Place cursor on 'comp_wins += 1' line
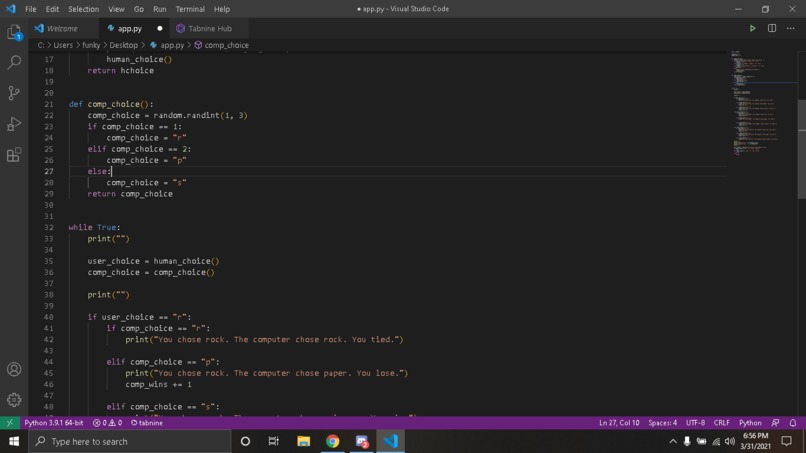This screenshot has width=806, height=453. (x=158, y=384)
